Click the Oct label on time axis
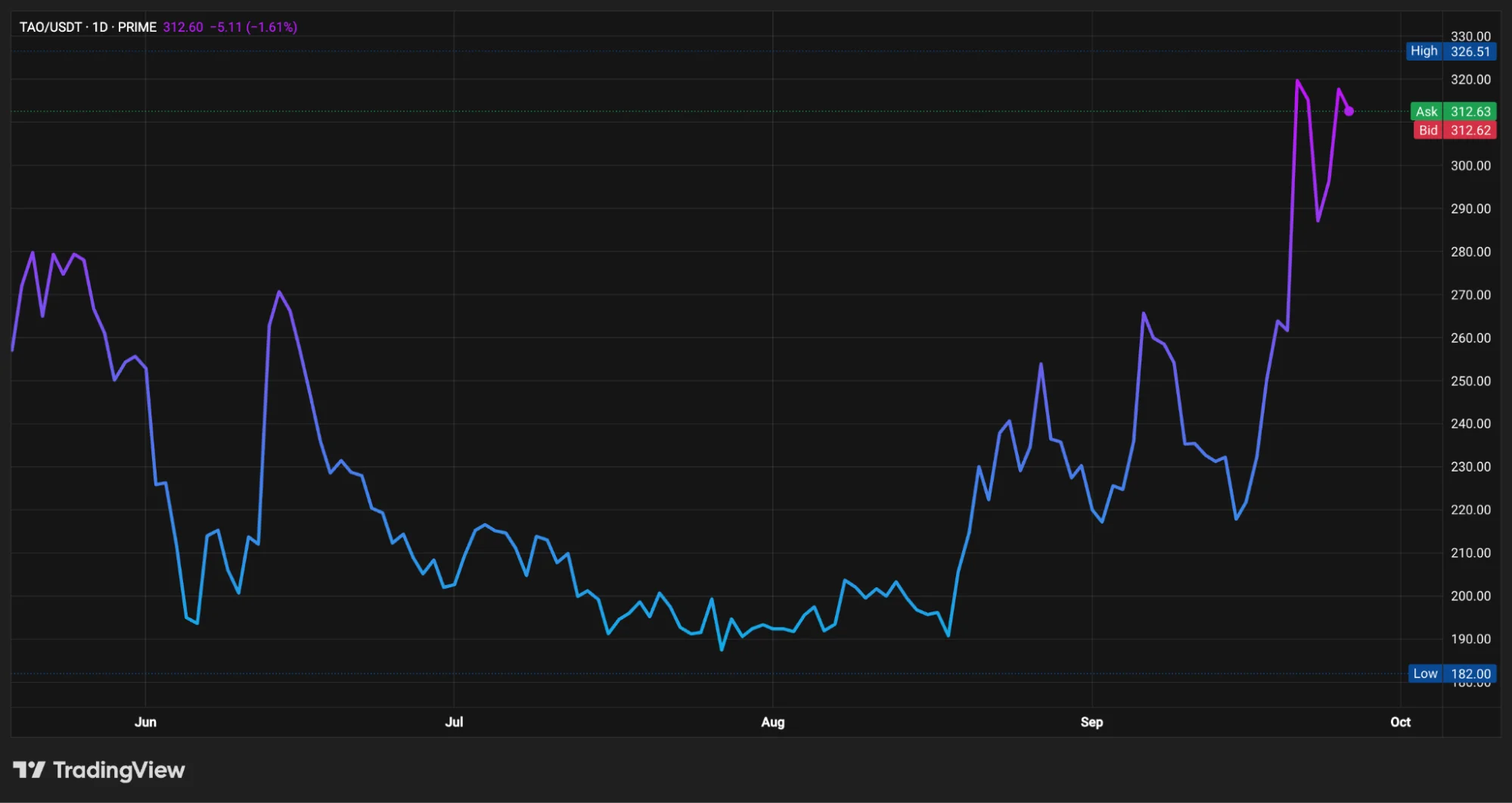The height and width of the screenshot is (803, 1512). 1400,722
